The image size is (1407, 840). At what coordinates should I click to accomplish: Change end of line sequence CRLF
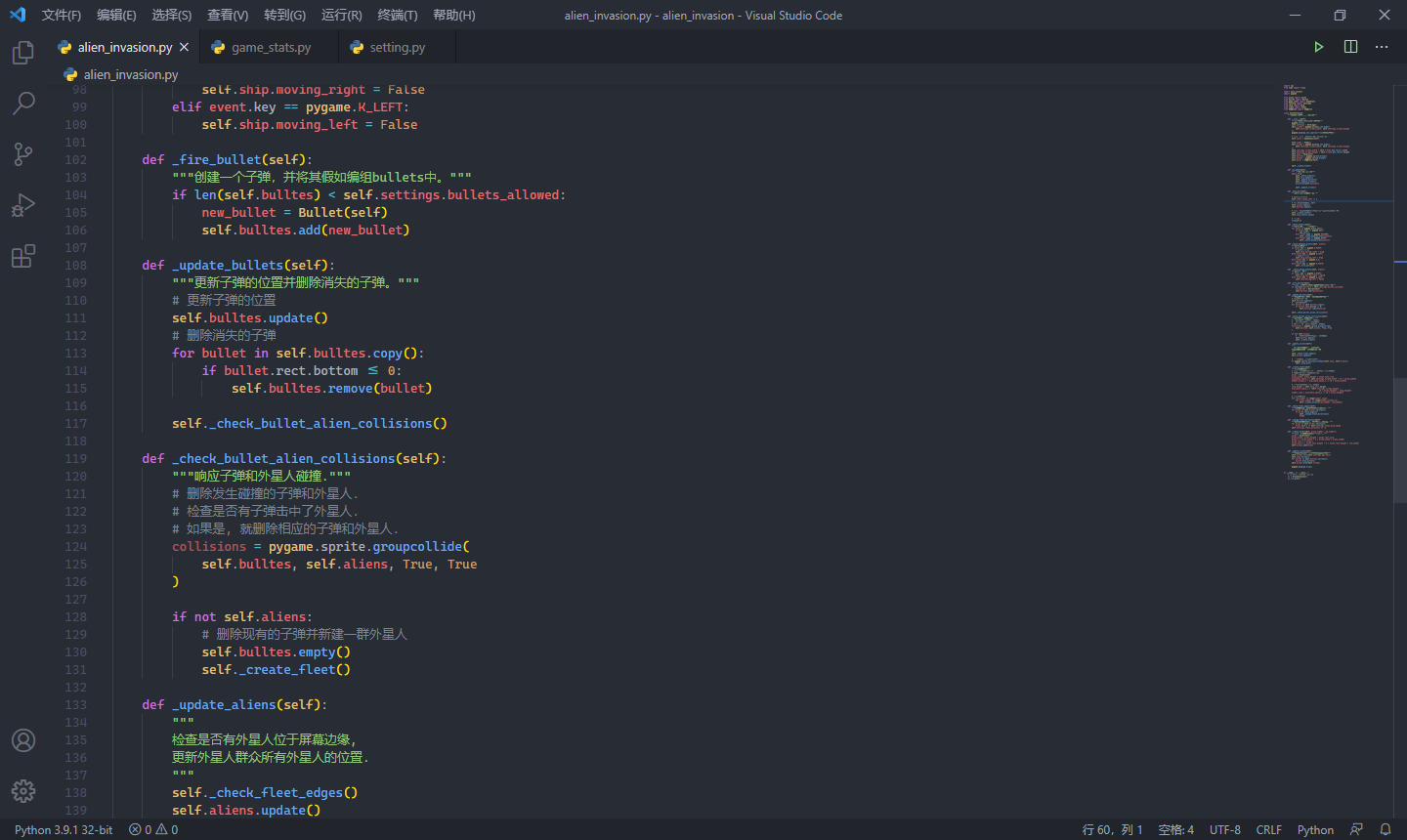(x=1269, y=829)
